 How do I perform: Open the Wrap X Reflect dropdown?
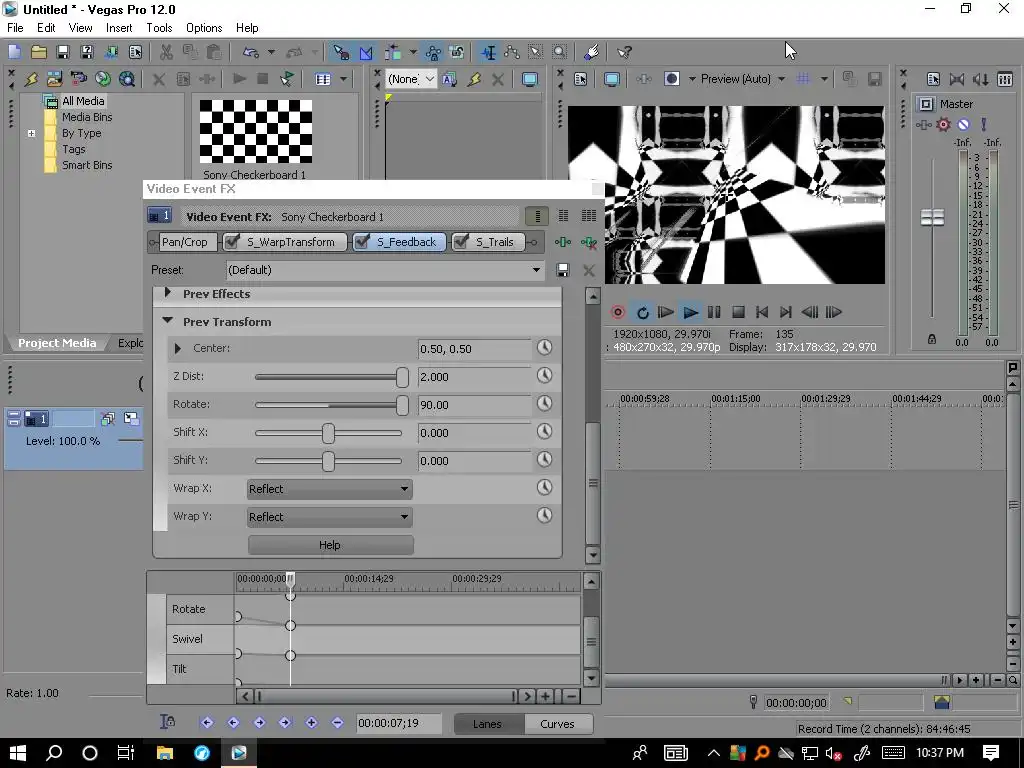coord(330,488)
